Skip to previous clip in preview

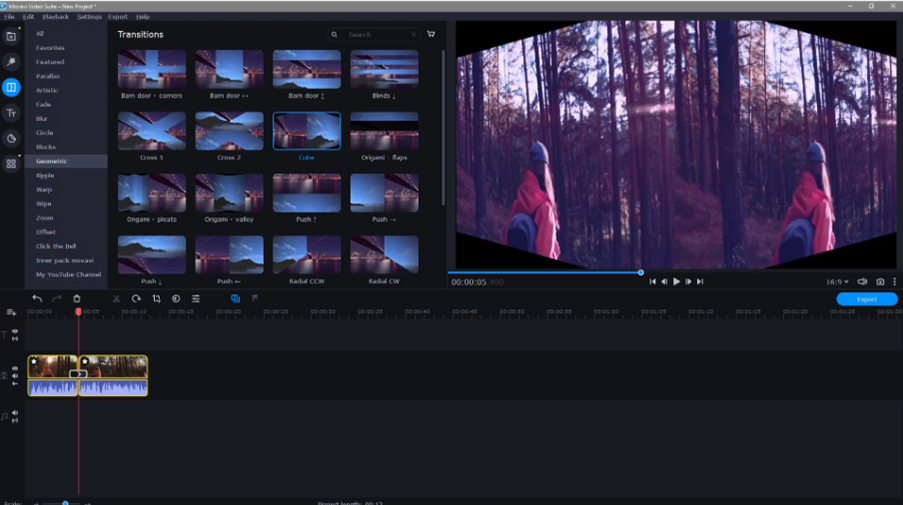[652, 282]
